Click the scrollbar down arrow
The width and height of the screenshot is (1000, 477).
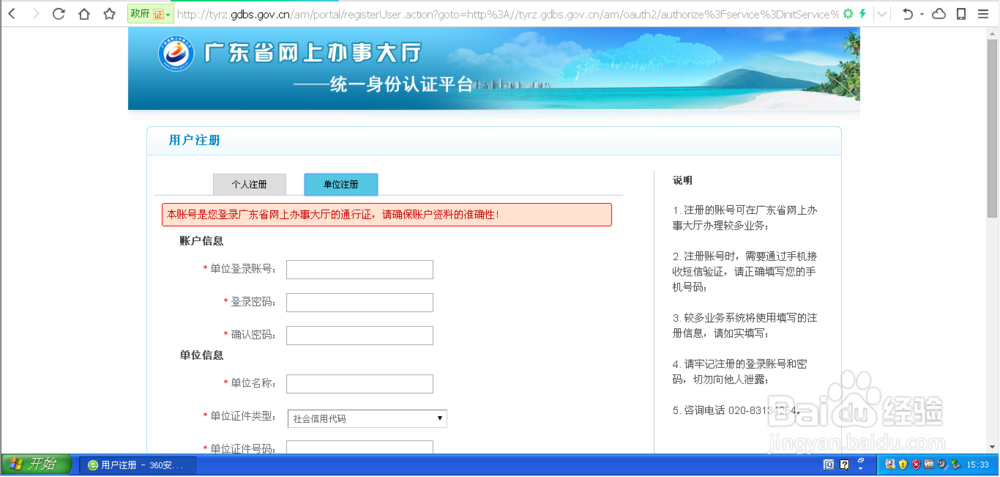[992, 447]
